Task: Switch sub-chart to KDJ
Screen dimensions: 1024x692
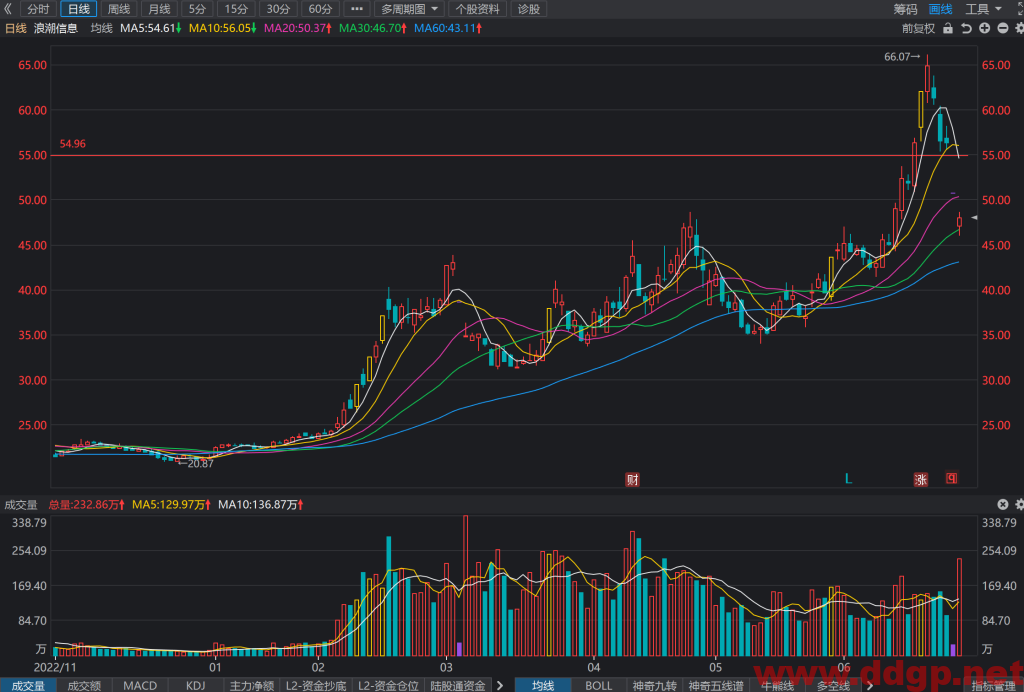Action: (x=195, y=685)
